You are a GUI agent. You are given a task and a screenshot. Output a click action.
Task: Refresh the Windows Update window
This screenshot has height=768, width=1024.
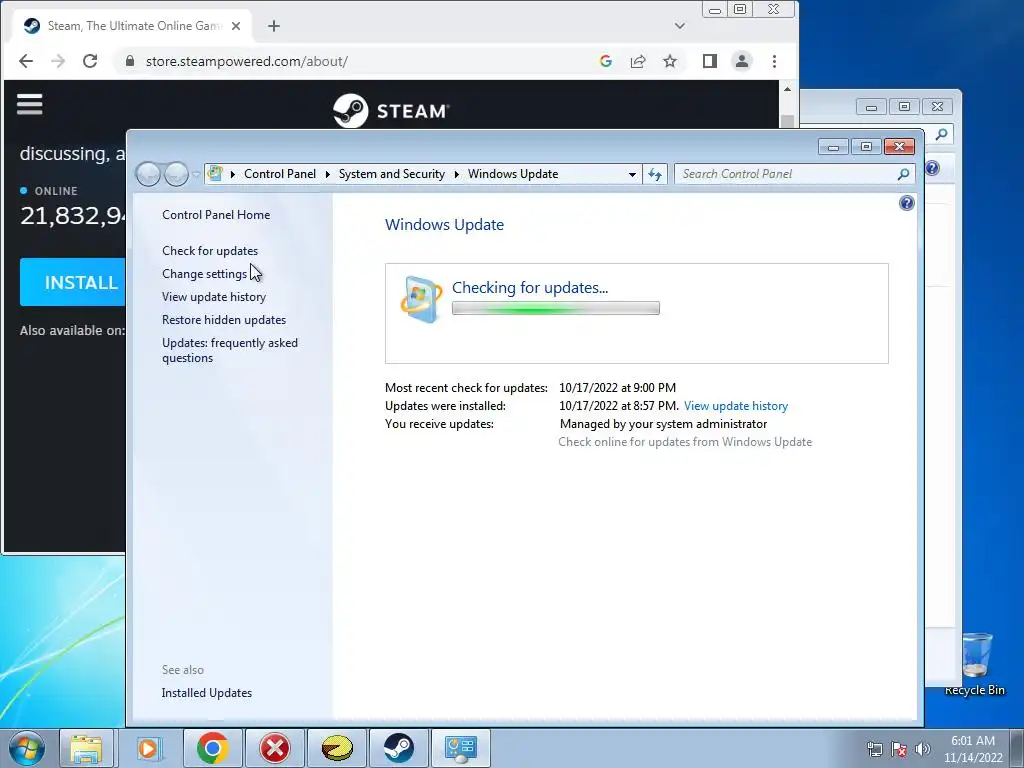pos(655,174)
